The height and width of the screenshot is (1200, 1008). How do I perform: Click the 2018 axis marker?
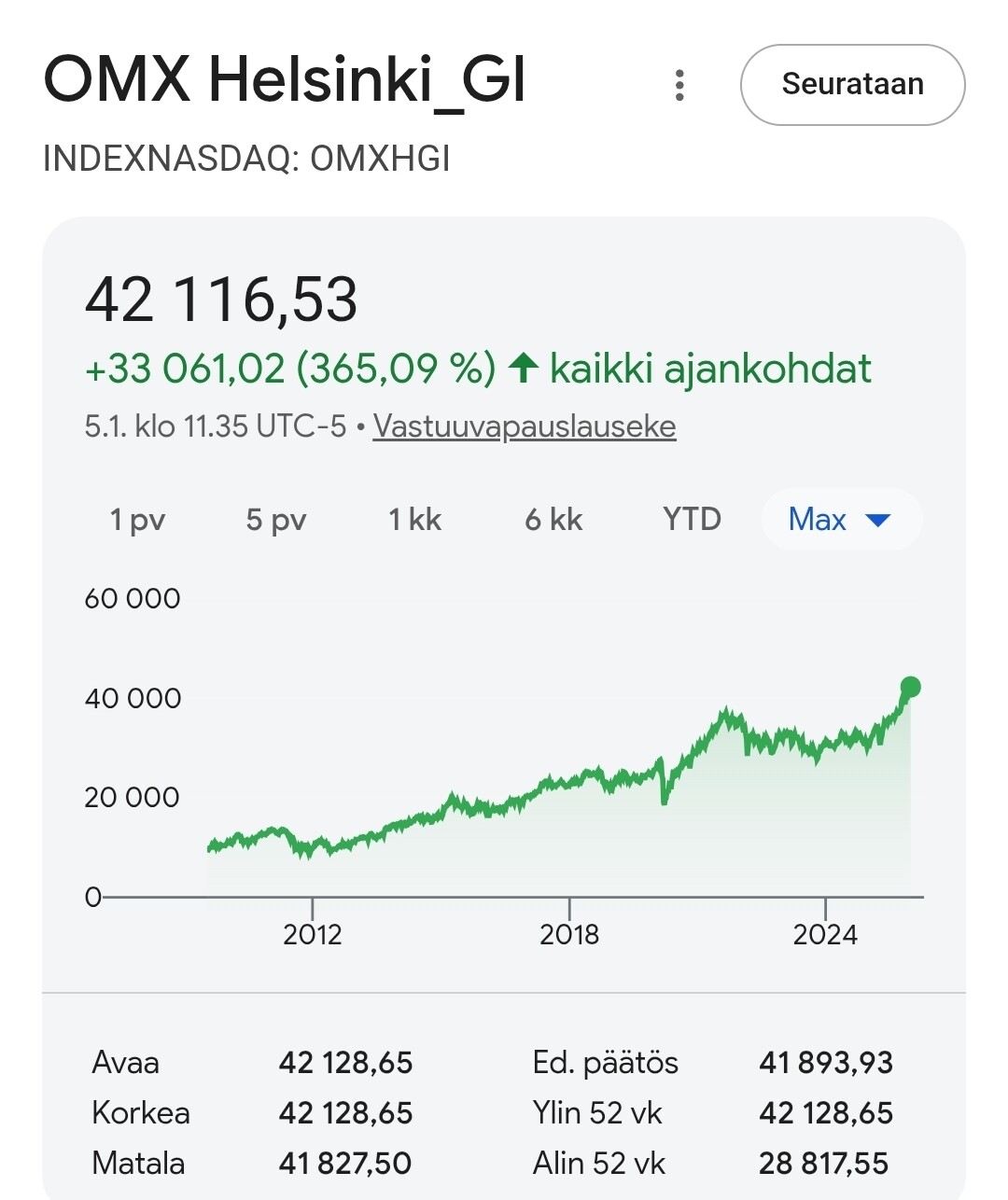coord(569,934)
